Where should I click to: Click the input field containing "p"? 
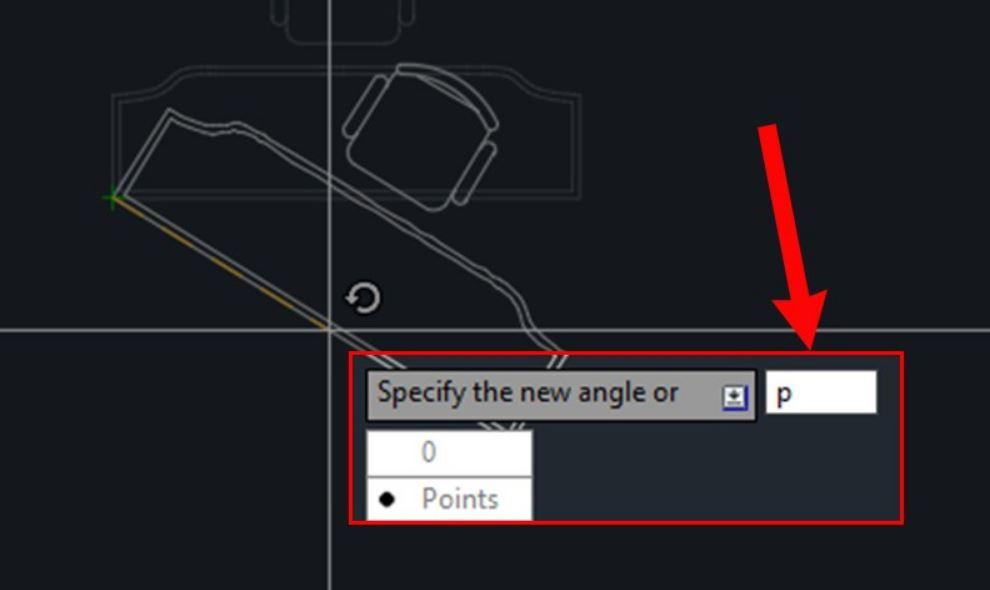[x=821, y=392]
